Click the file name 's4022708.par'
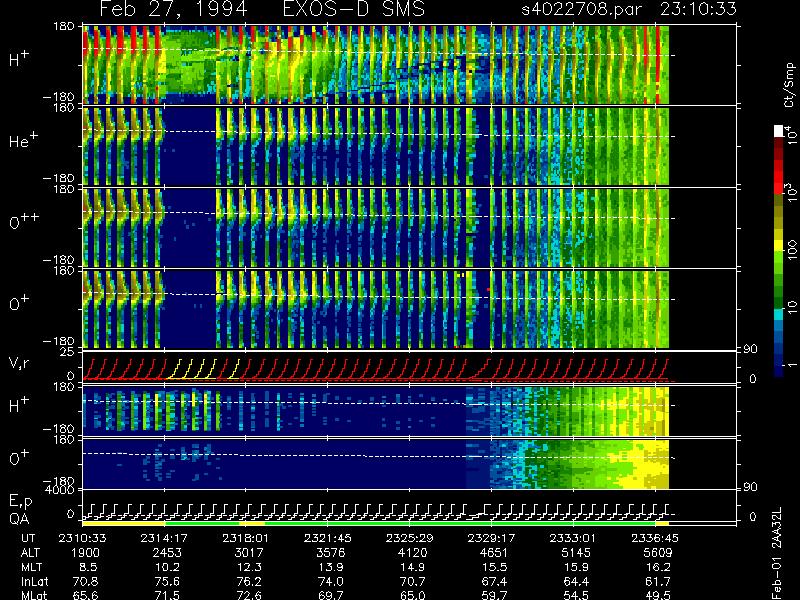Image resolution: width=800 pixels, height=600 pixels. coord(582,9)
